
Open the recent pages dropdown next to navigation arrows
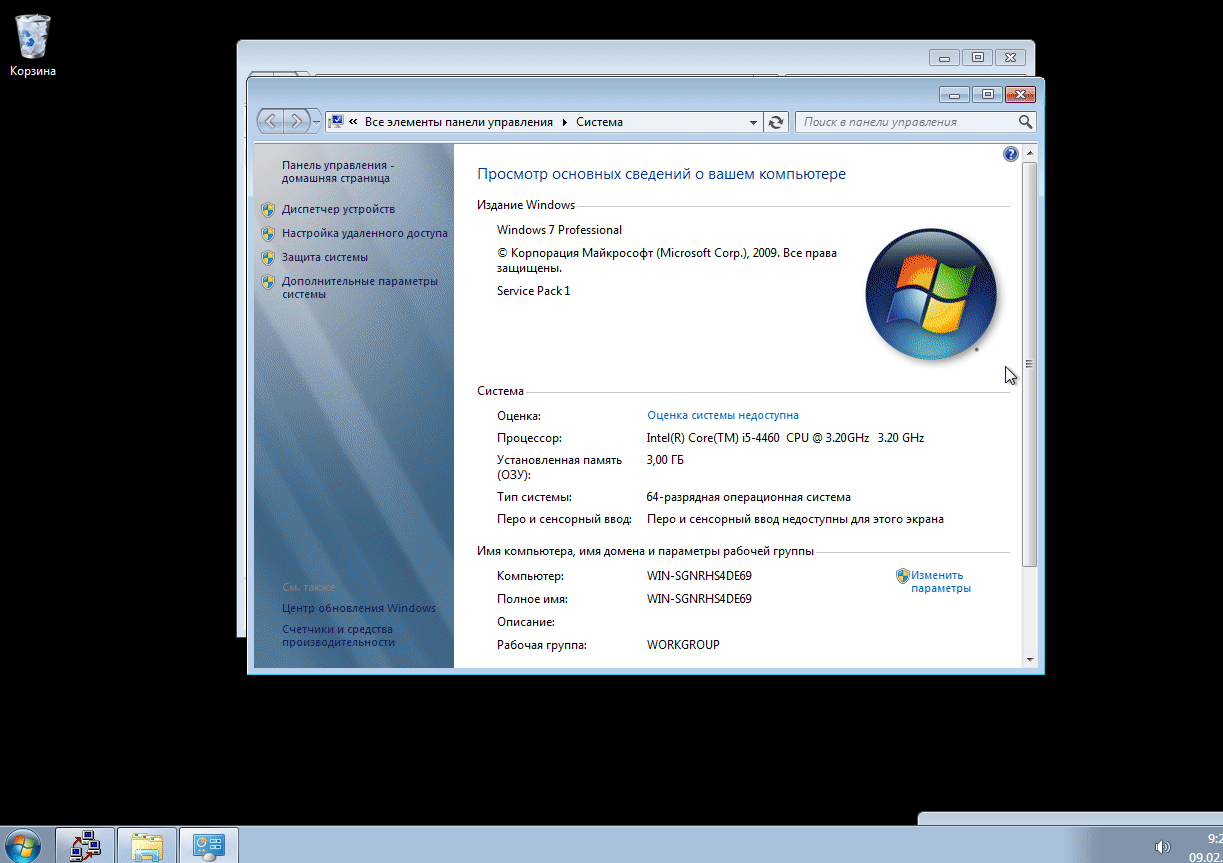point(316,122)
